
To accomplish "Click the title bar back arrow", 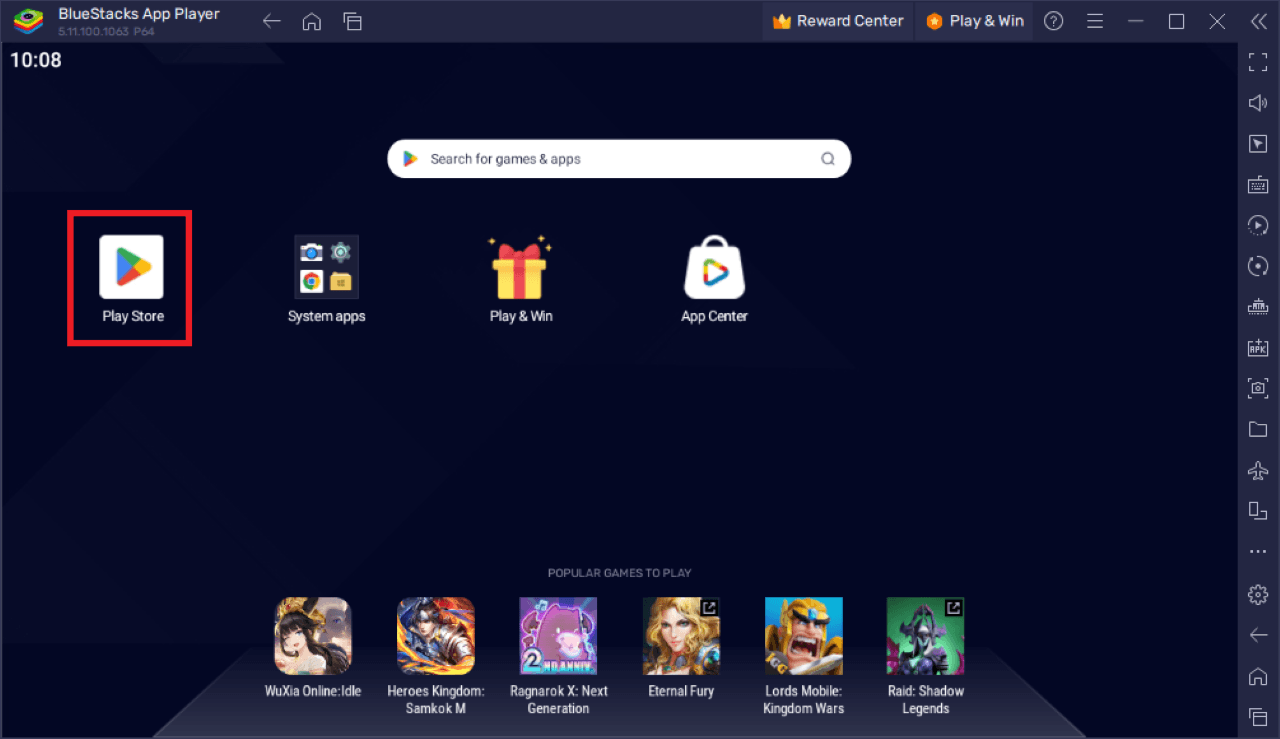I will coord(271,21).
